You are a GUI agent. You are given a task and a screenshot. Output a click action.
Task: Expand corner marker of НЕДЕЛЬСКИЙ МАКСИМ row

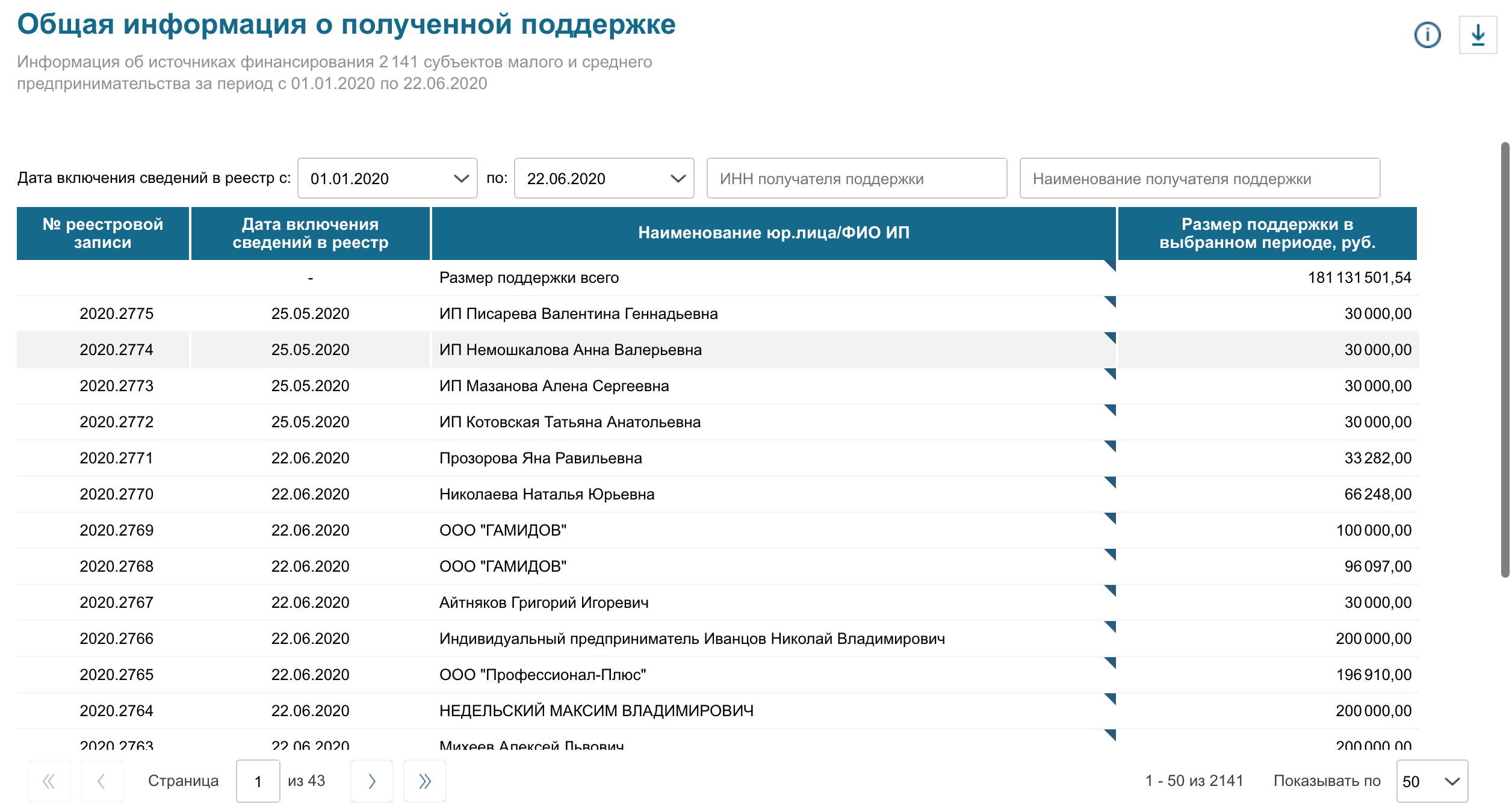[1111, 699]
